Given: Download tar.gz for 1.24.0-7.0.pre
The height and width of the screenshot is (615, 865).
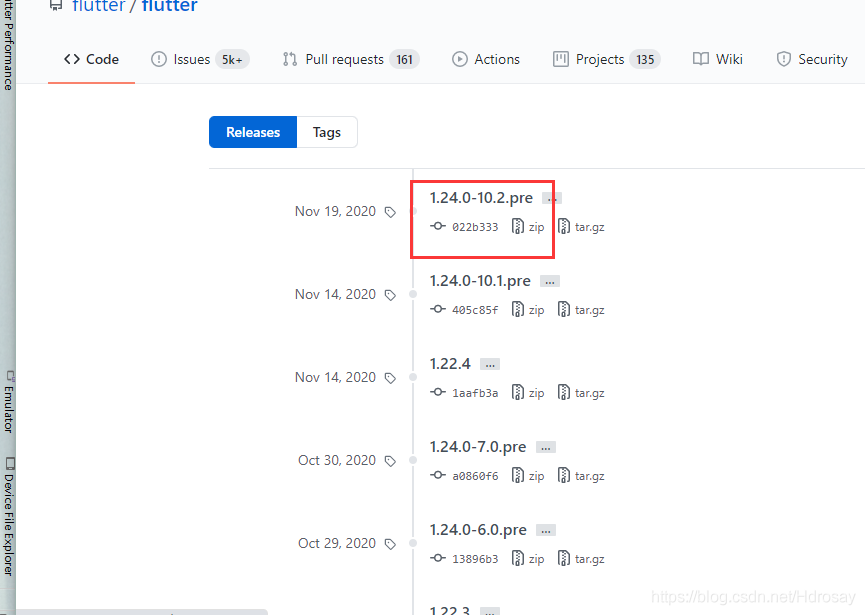Looking at the screenshot, I should tap(581, 476).
